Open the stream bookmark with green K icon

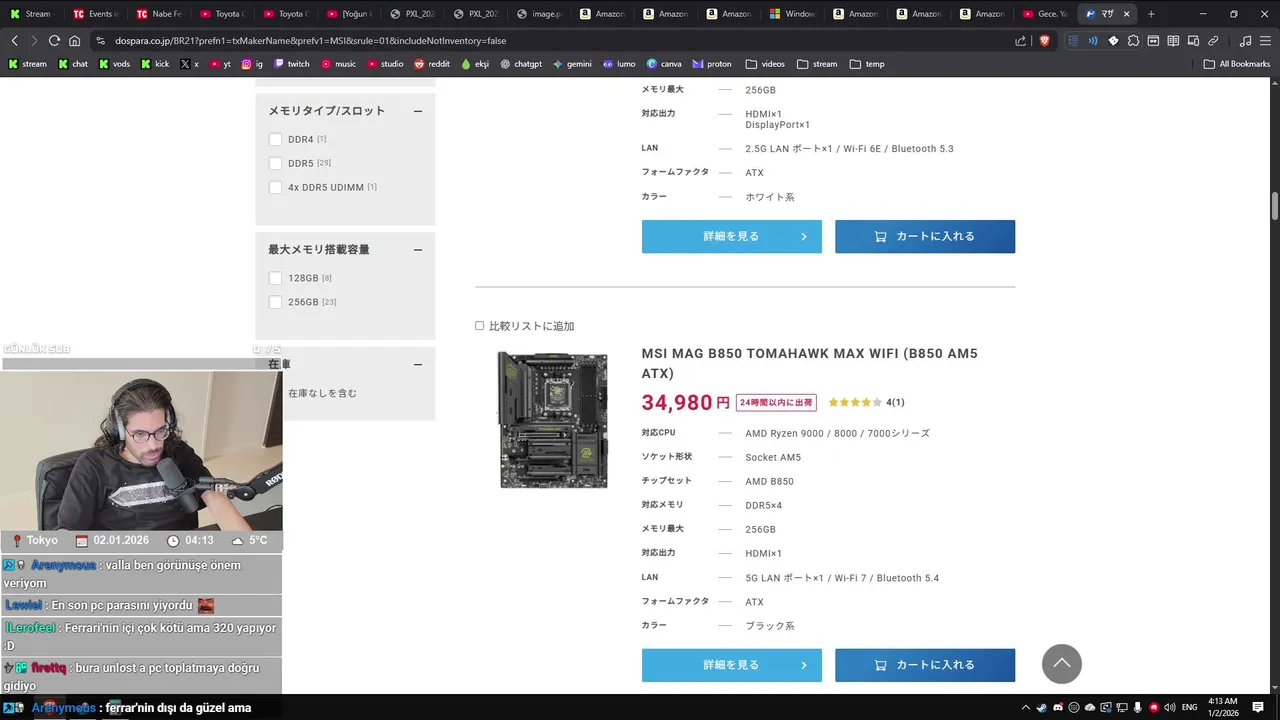point(28,64)
